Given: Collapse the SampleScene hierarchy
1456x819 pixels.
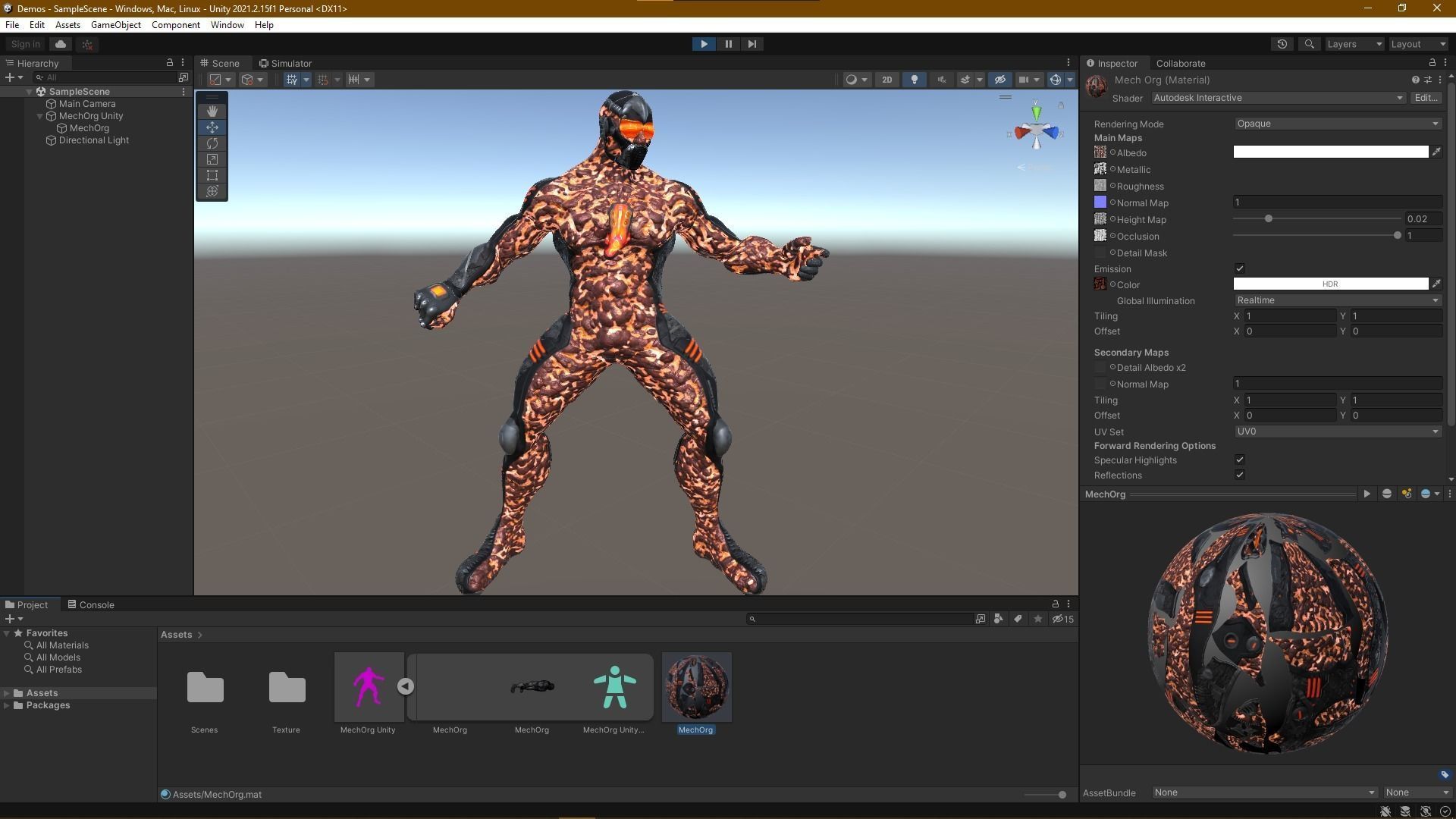Looking at the screenshot, I should (30, 92).
